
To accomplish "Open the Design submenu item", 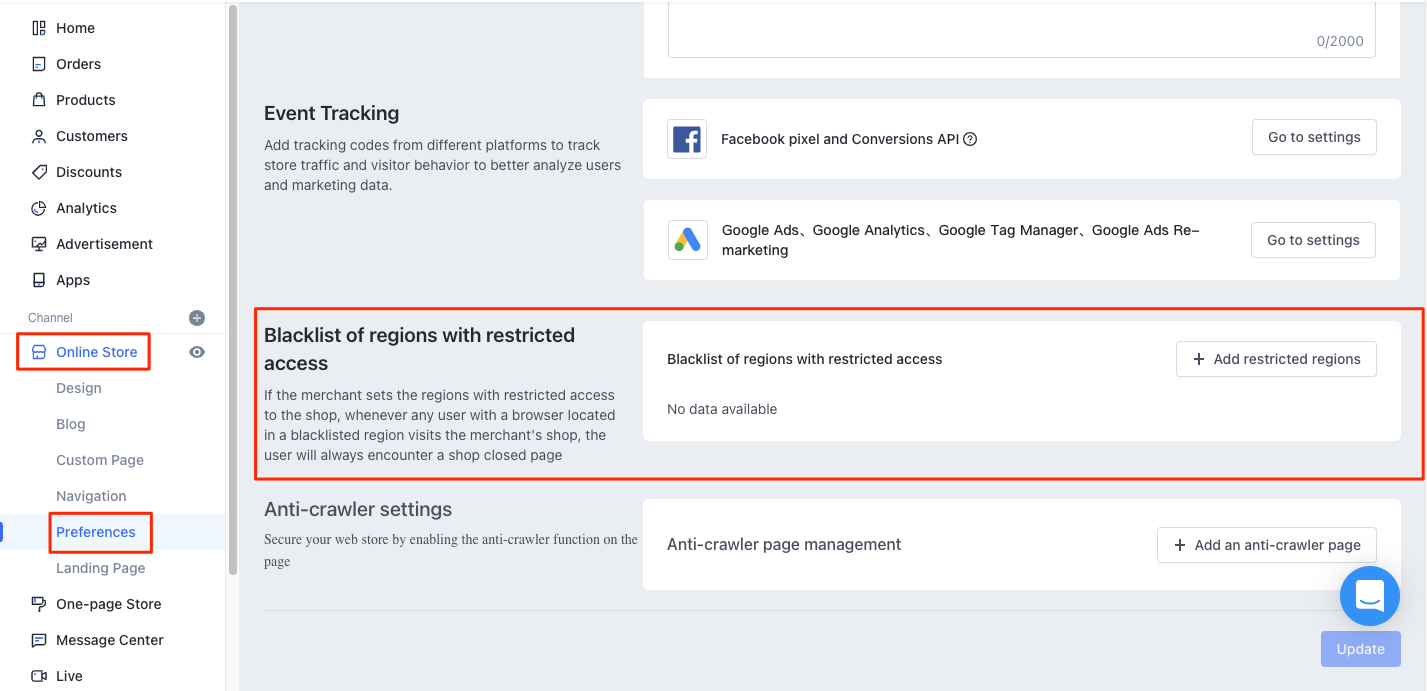I will point(79,388).
